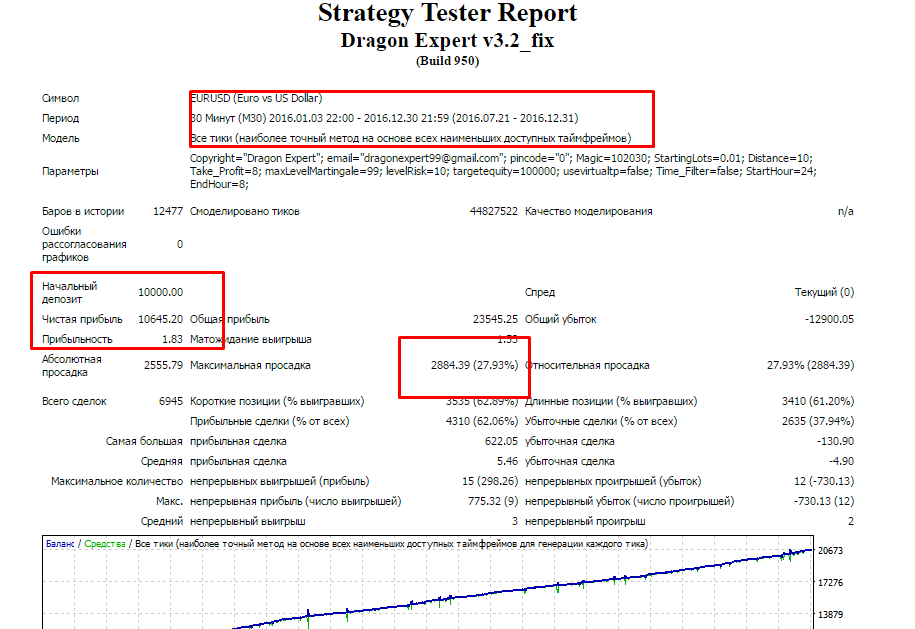Select EURUSD (Euro vs US Dollar) value

(256, 98)
